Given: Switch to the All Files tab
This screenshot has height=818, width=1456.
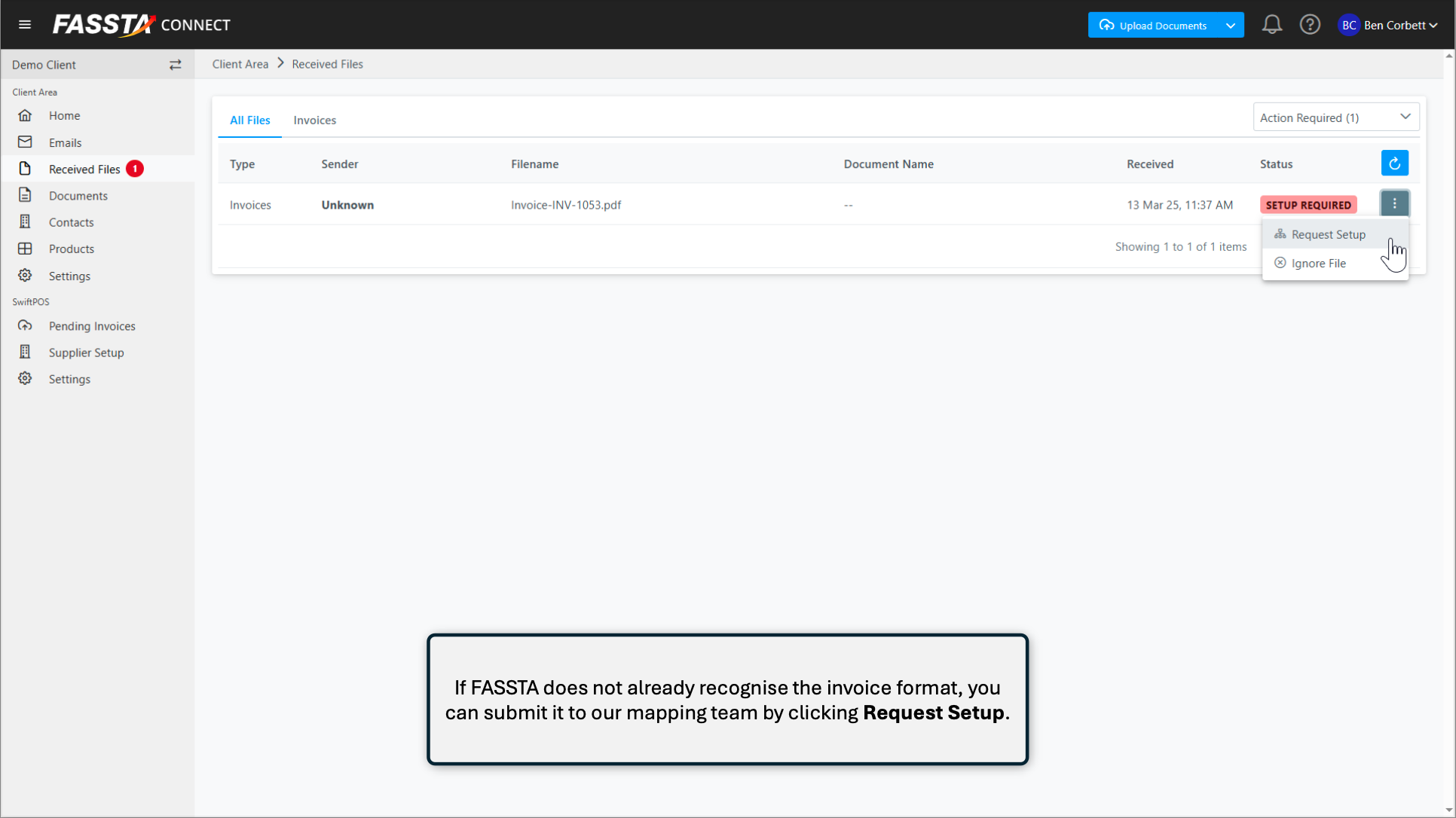Looking at the screenshot, I should coord(249,120).
